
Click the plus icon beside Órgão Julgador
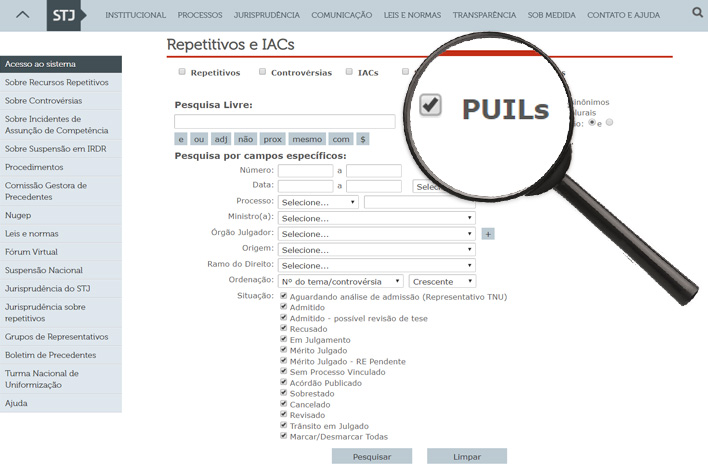point(488,234)
